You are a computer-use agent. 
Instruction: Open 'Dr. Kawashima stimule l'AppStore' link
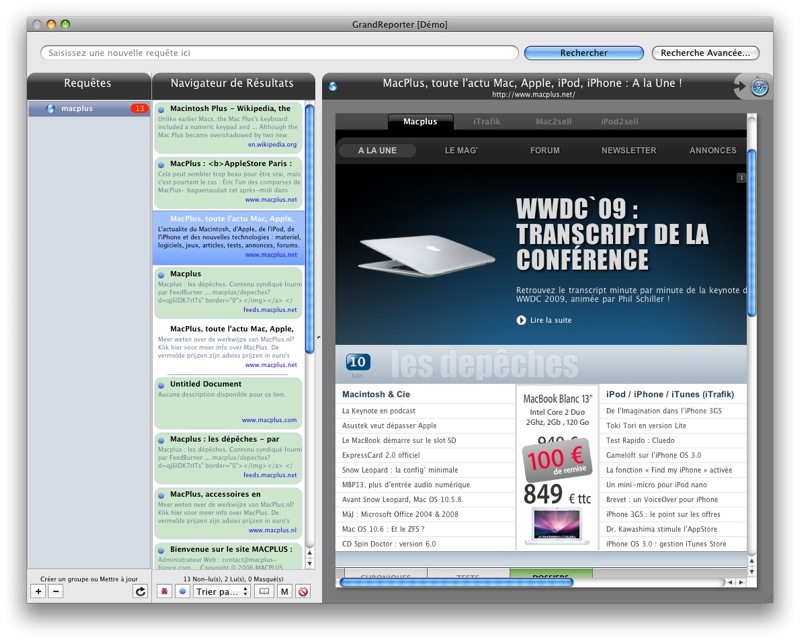coord(662,529)
